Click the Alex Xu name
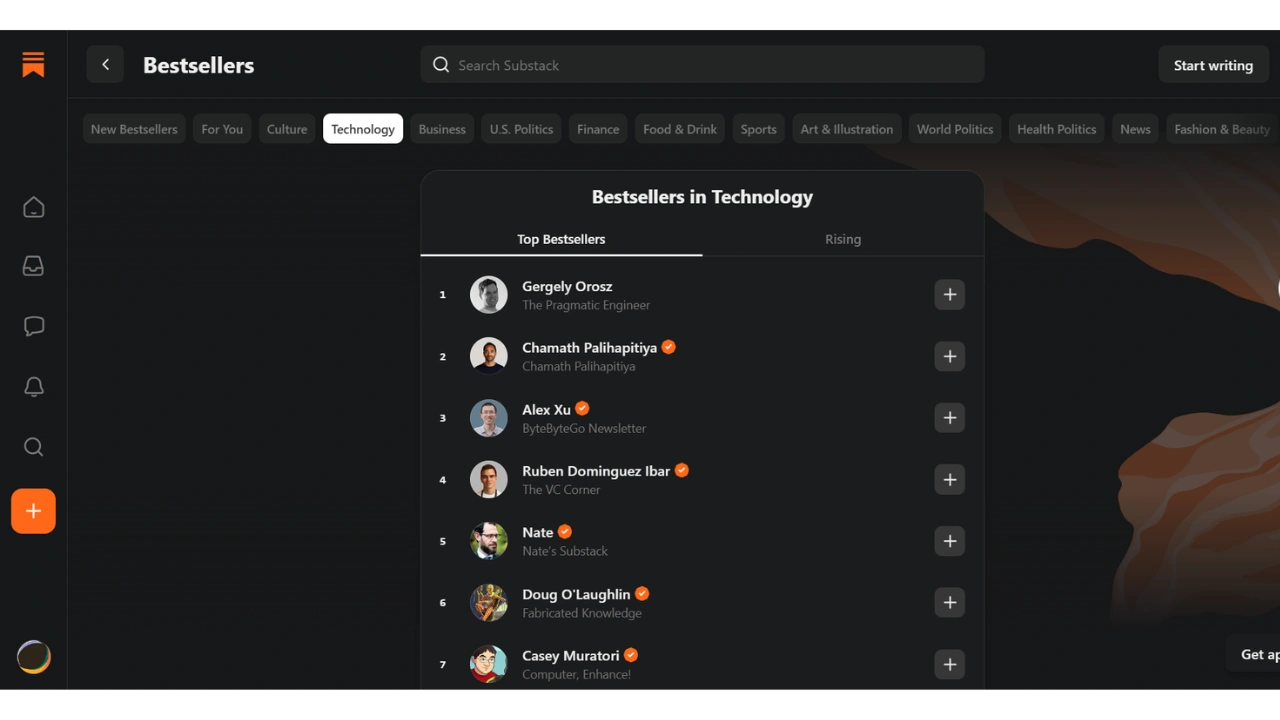Image resolution: width=1280 pixels, height=720 pixels. click(546, 409)
